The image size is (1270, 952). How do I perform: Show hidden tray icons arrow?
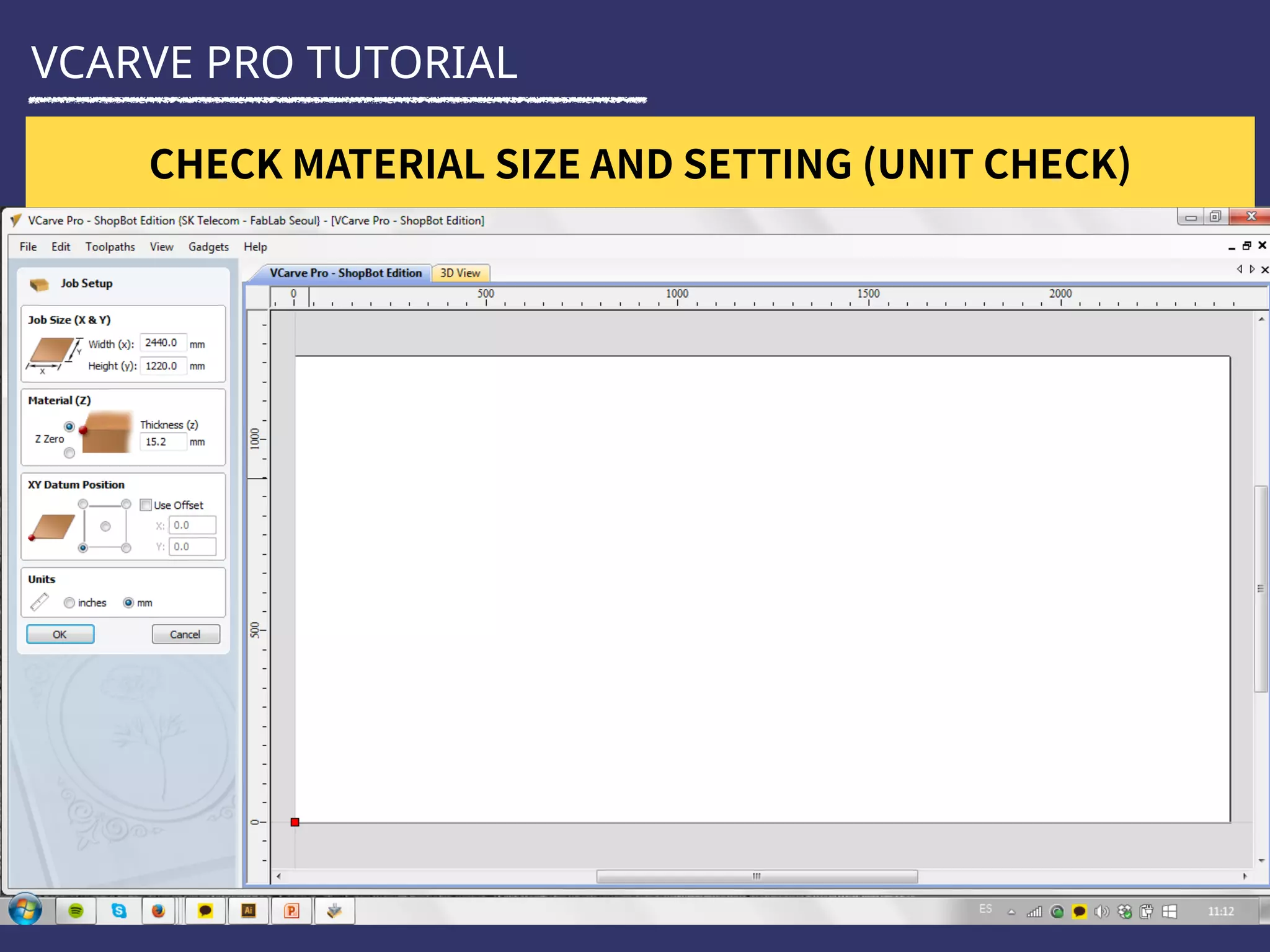tap(1011, 912)
